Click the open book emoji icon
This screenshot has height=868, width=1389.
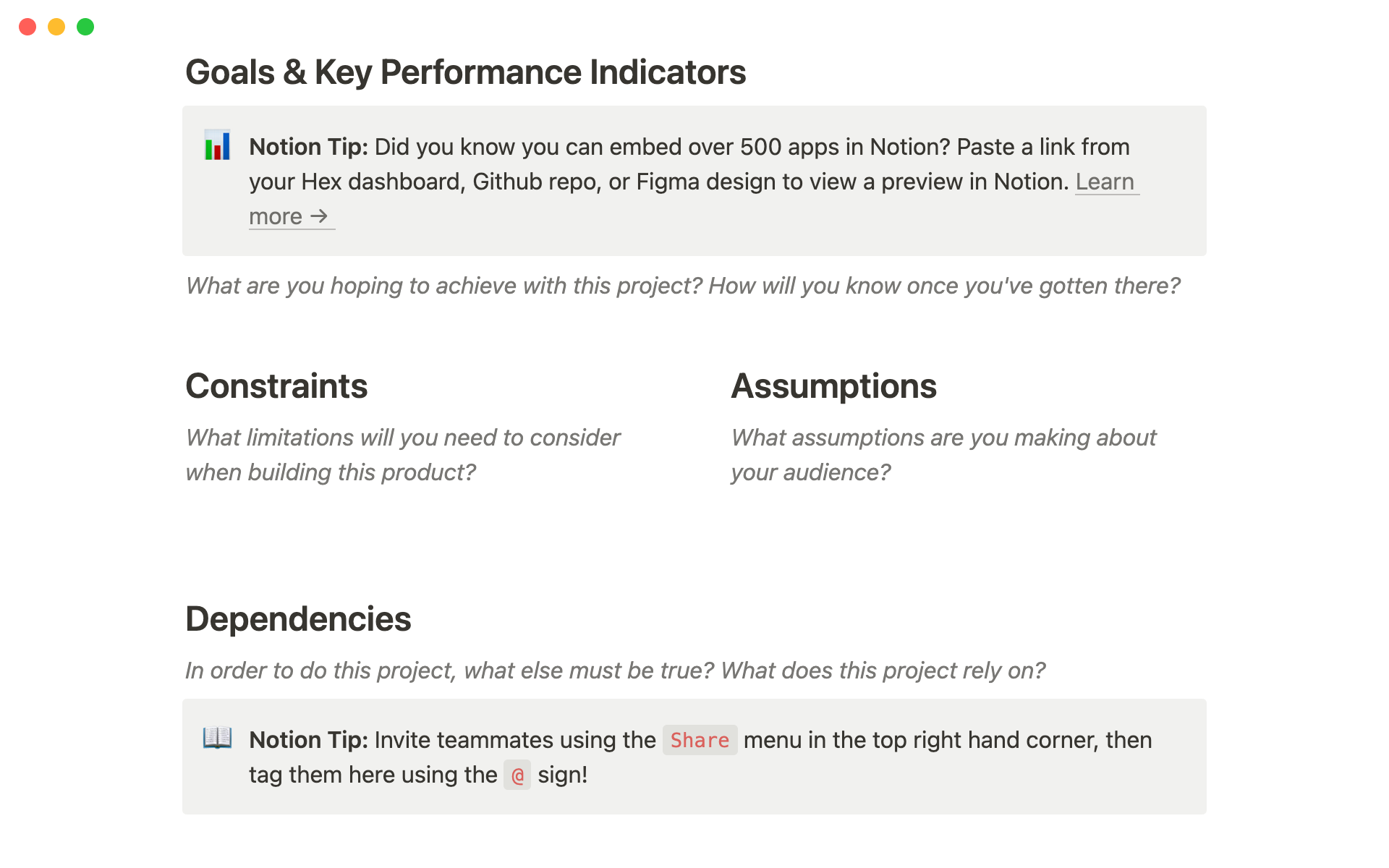217,739
